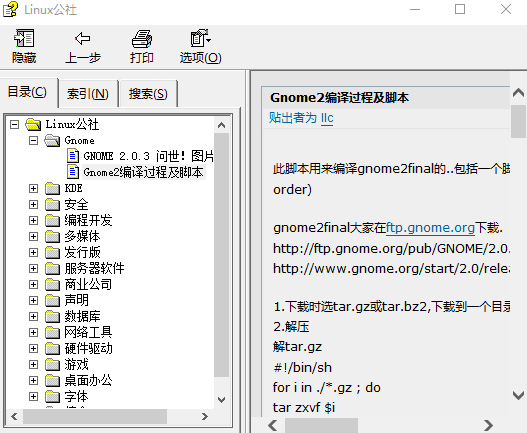Click the content pane's horizontal scroll right arrow

click(488, 425)
